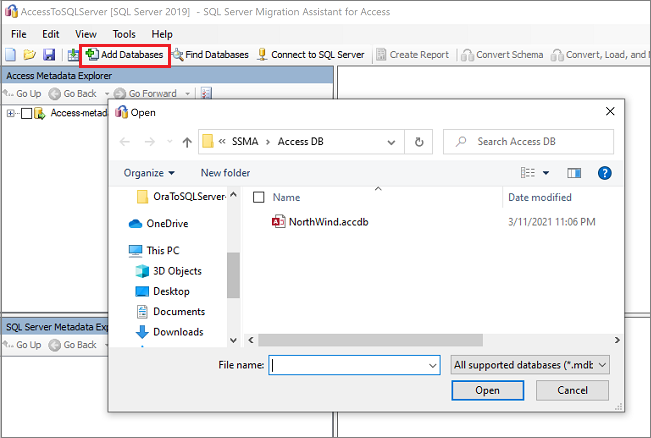Open the Organize dropdown menu
The width and height of the screenshot is (651, 438).
pyautogui.click(x=149, y=173)
